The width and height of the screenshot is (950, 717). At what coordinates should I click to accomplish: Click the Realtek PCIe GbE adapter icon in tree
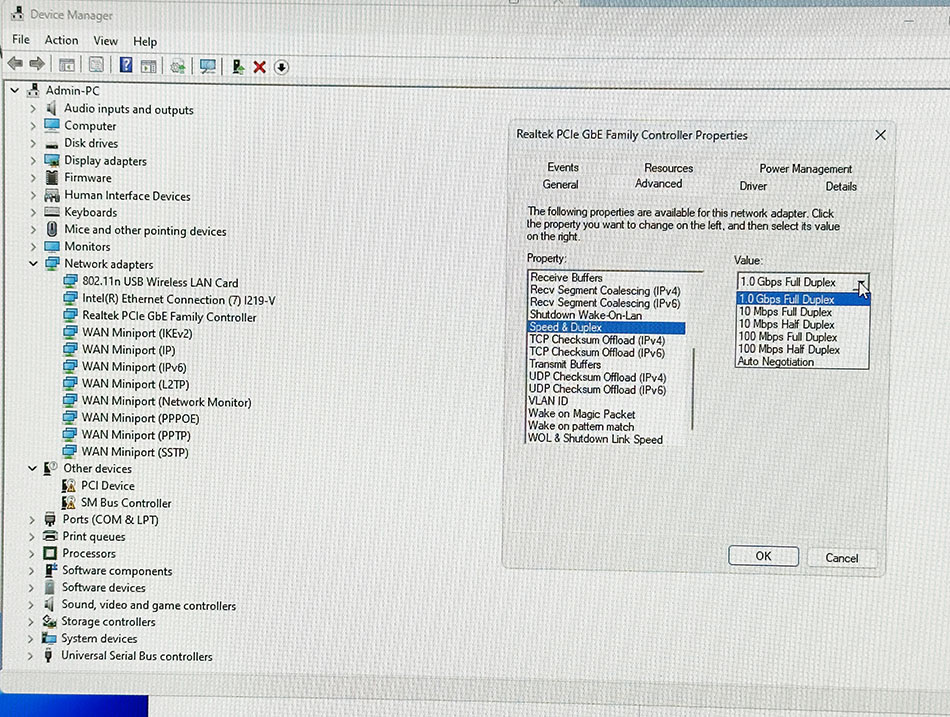71,316
